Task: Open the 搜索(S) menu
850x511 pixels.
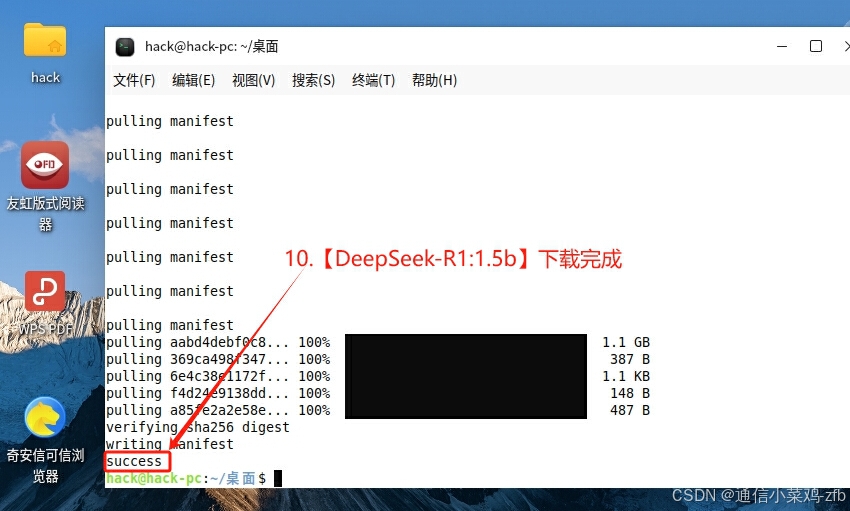Action: 313,80
